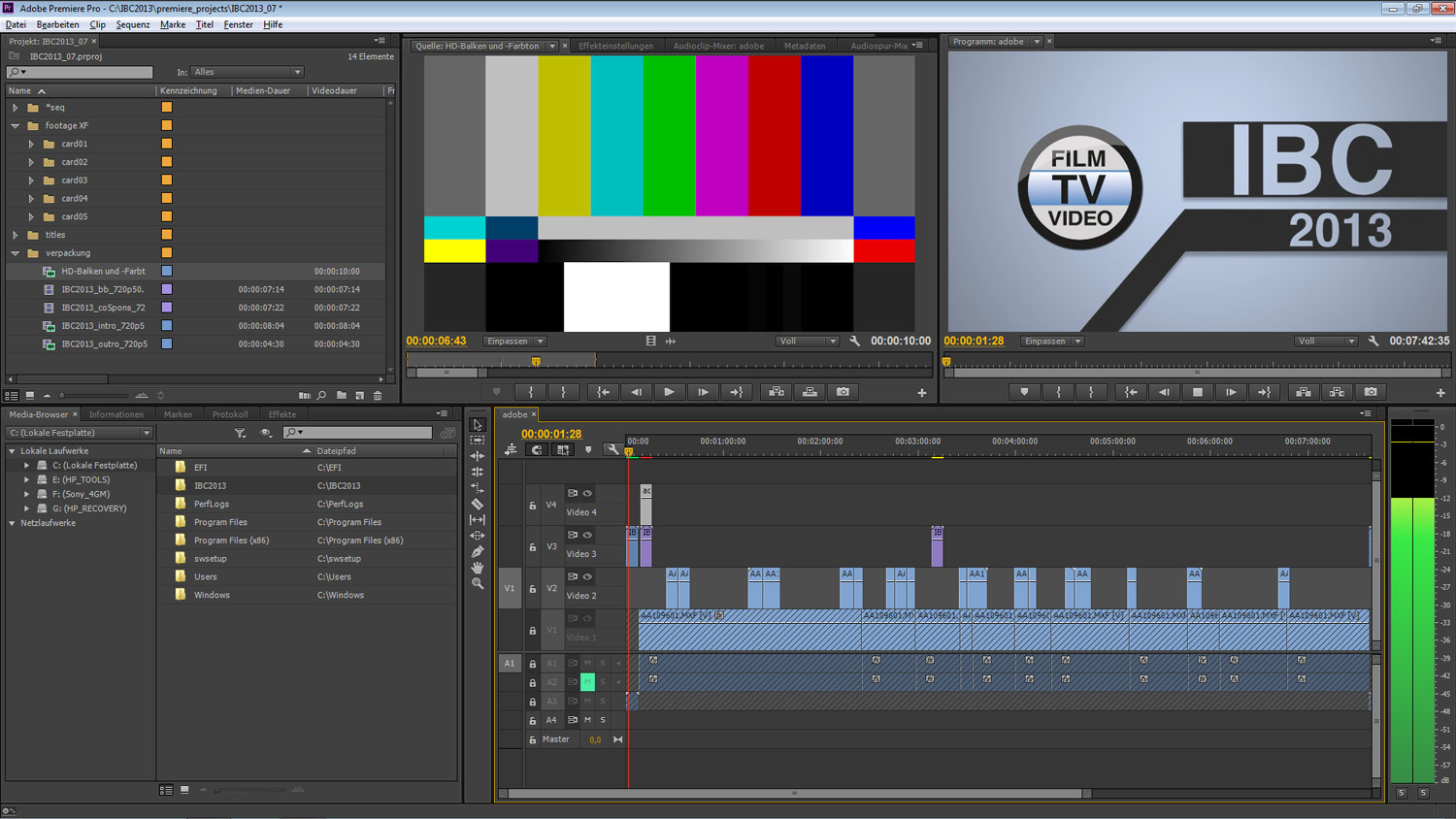Open the Sequenz menu
This screenshot has height=819, width=1456.
click(133, 24)
